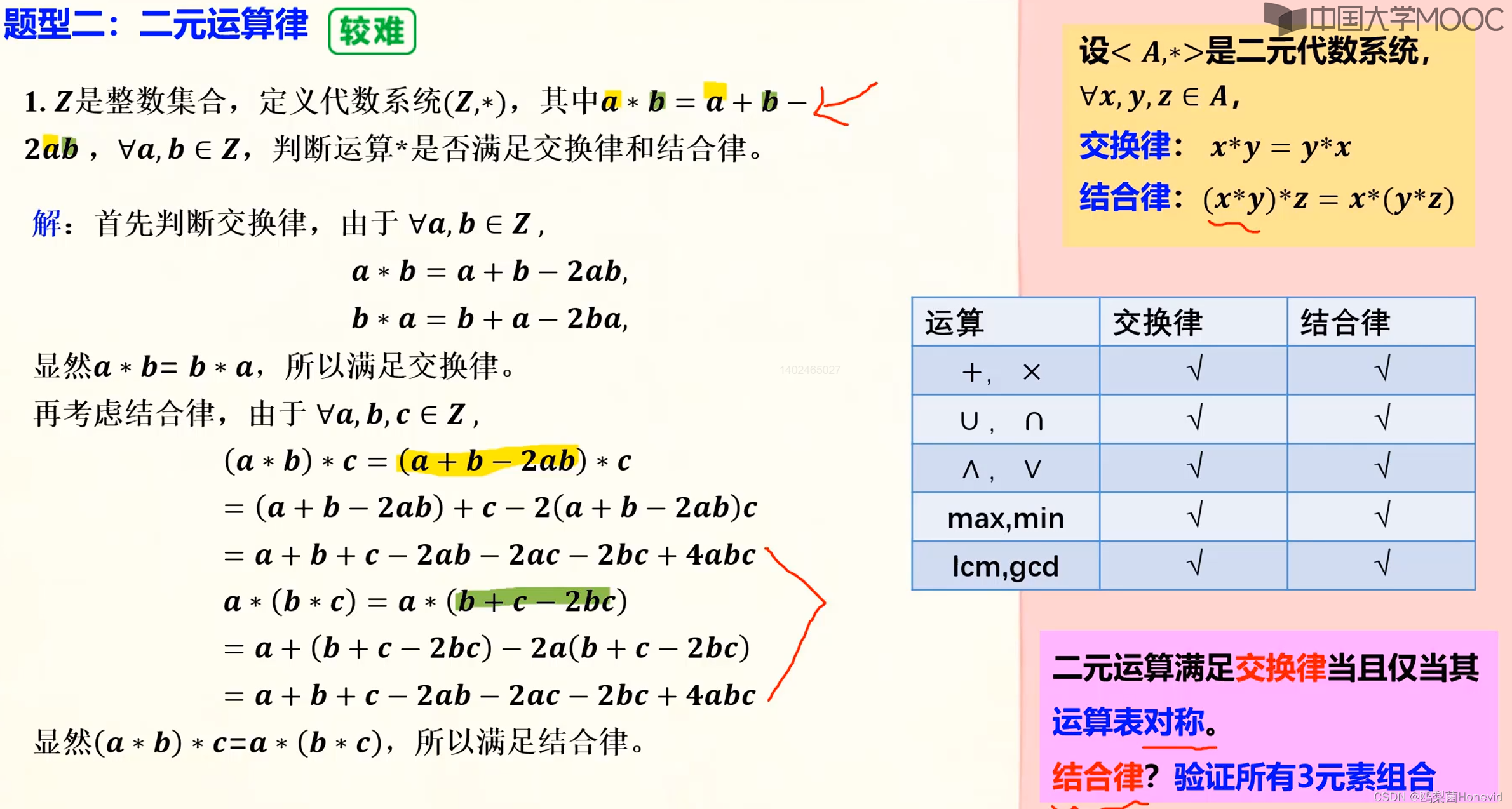Click the 结合律 checkmark for ∪, ∩

point(1382,418)
